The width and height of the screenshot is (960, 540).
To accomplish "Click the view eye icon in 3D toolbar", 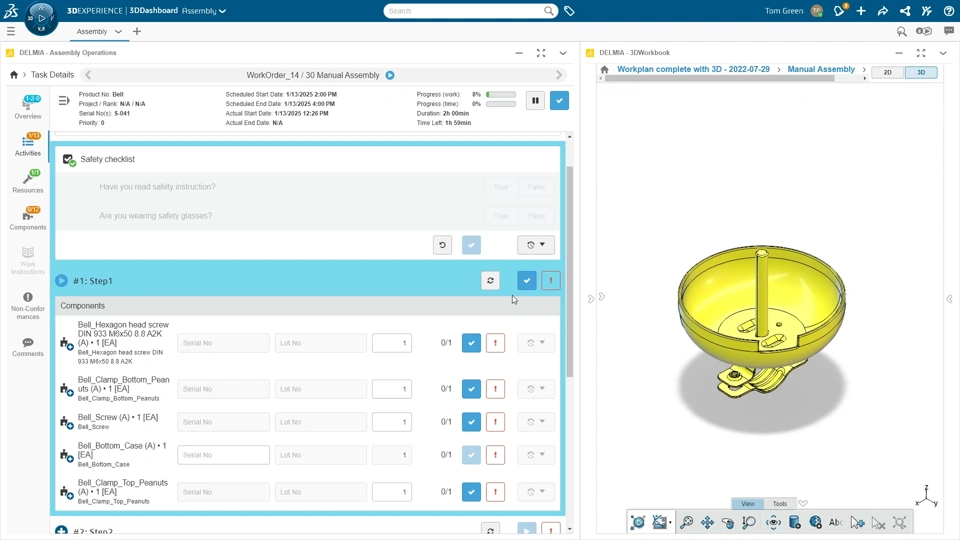I will (773, 522).
